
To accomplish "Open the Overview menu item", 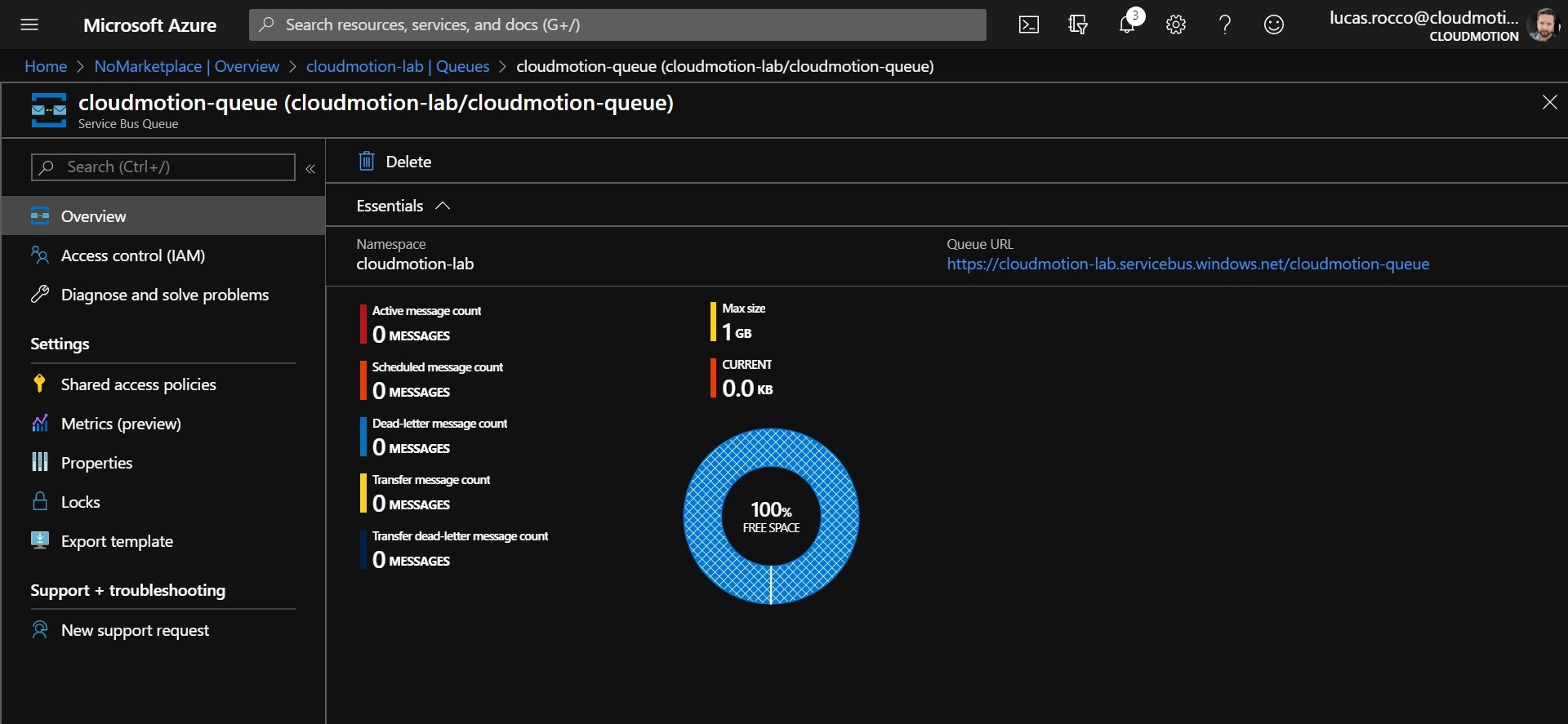I will [163, 215].
